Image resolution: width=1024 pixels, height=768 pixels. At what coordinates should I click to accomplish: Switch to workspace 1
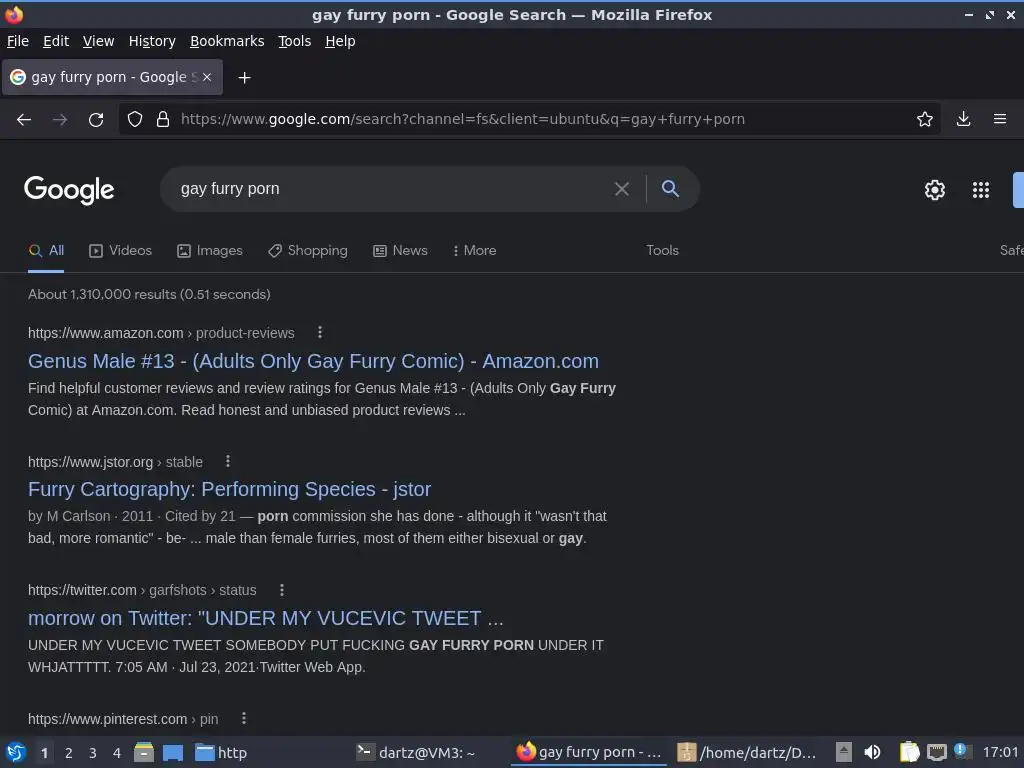point(44,753)
